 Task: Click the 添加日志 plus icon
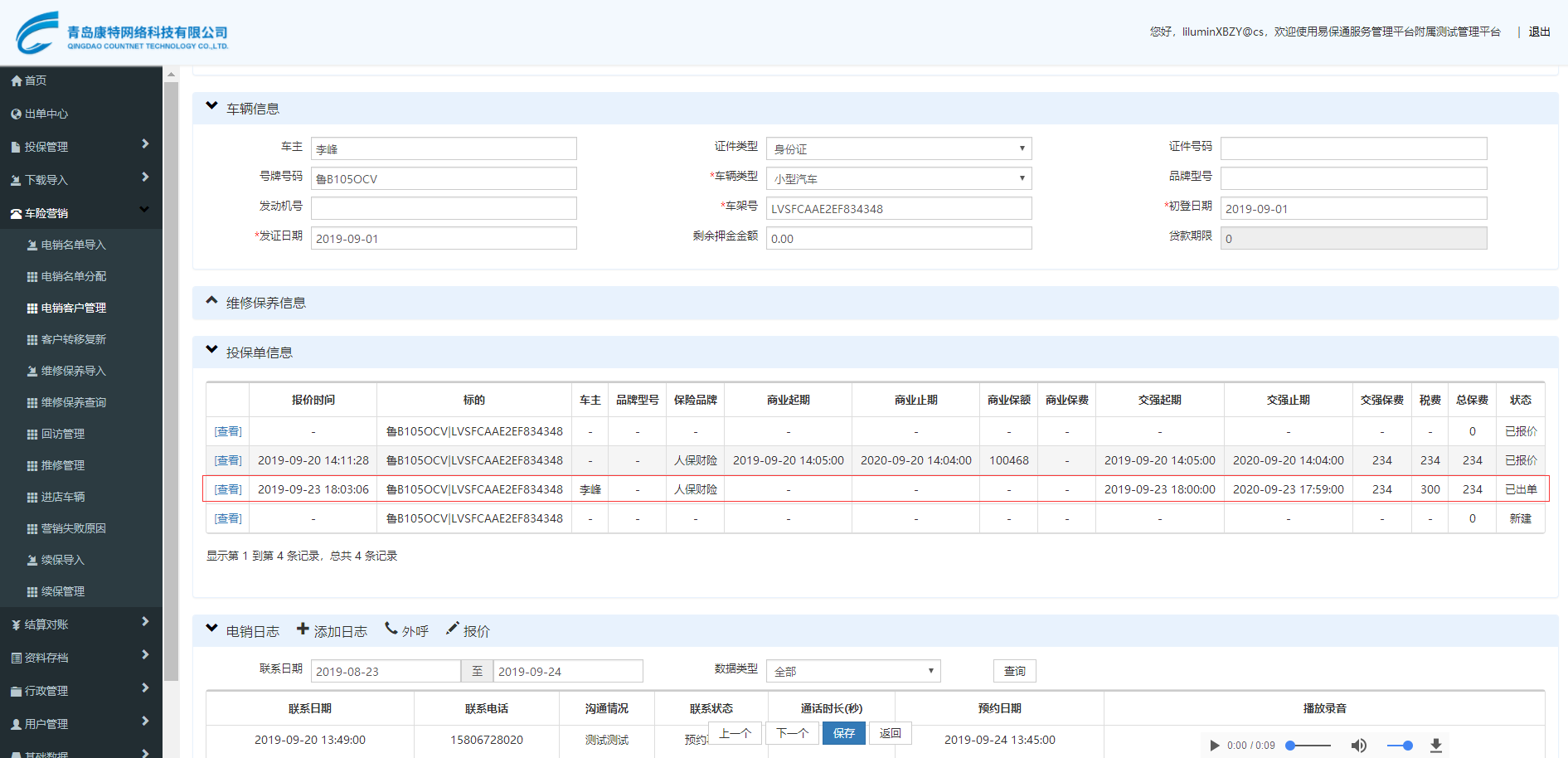[303, 629]
